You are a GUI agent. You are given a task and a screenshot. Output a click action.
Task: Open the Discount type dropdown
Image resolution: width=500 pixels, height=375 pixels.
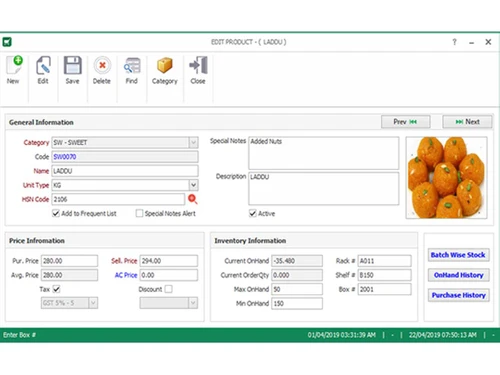(x=193, y=303)
